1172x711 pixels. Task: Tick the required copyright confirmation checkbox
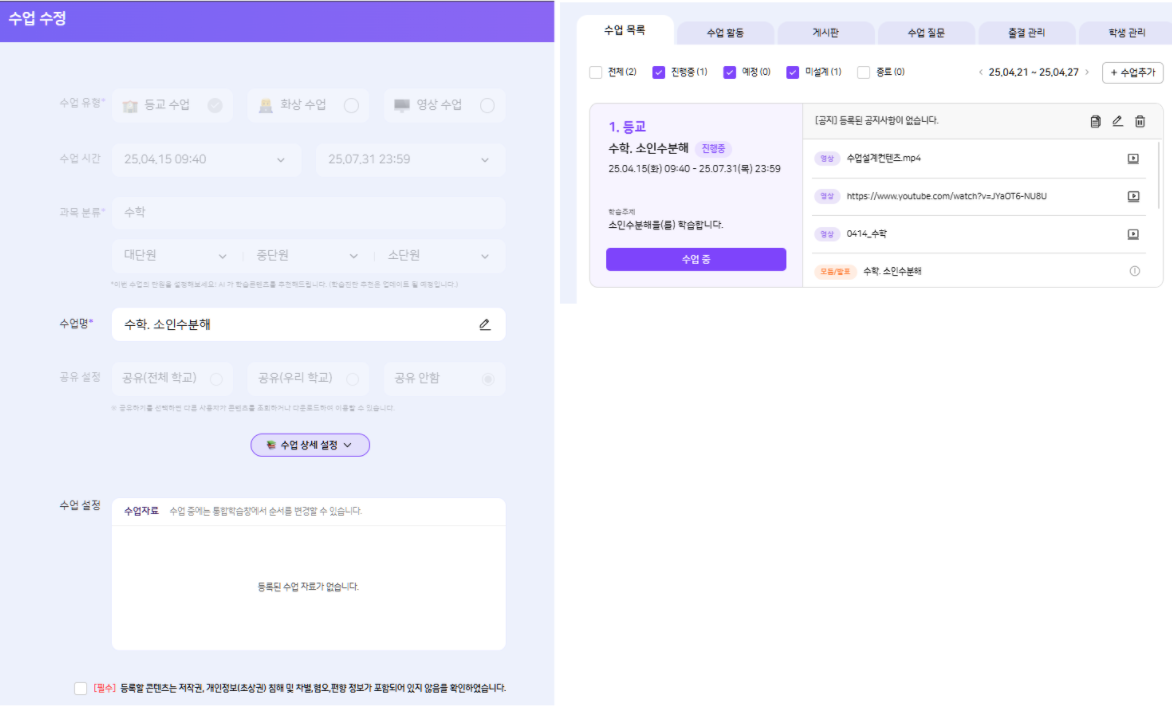point(81,688)
